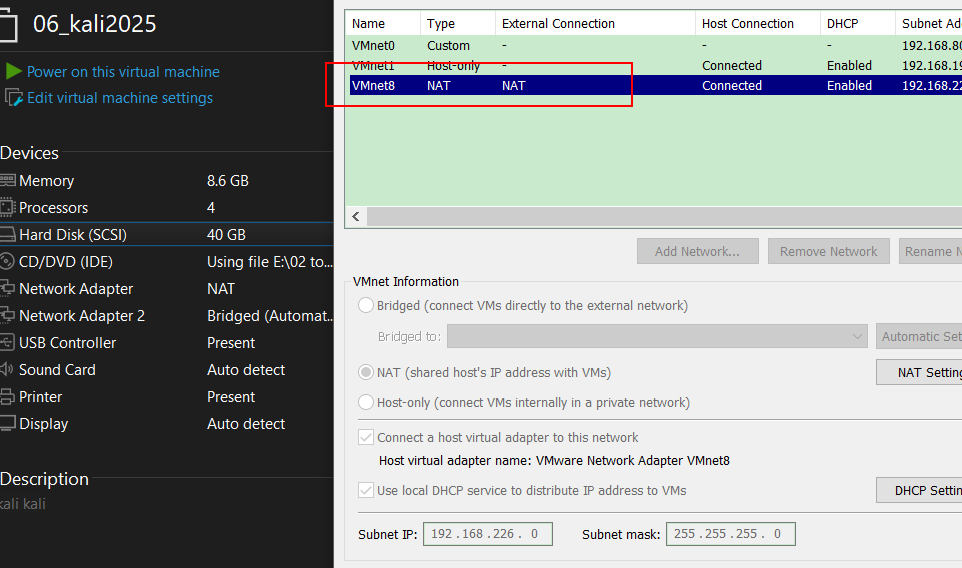
Task: Click the USB Controller icon
Action: tap(7, 342)
